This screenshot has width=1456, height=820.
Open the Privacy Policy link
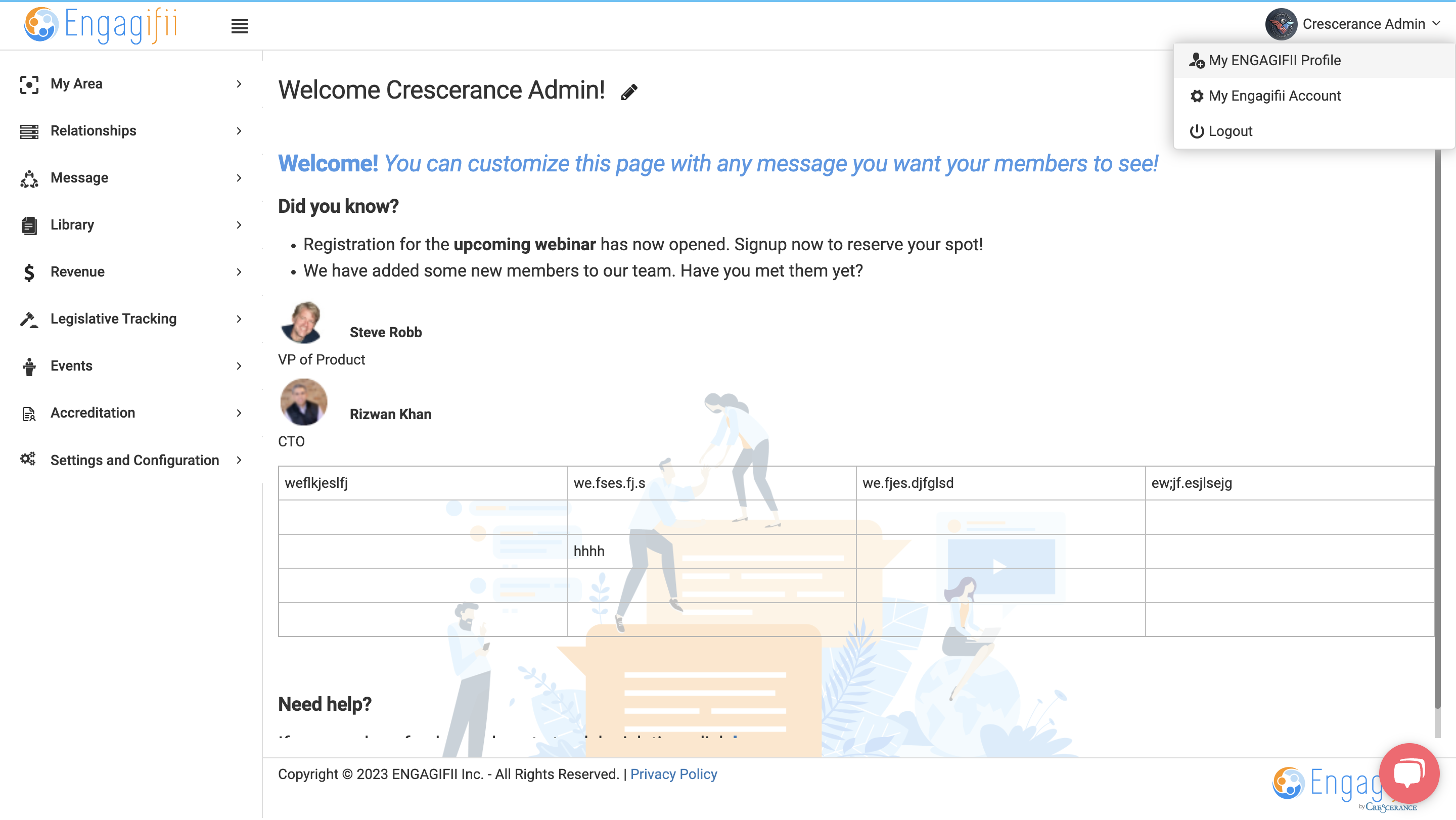674,774
